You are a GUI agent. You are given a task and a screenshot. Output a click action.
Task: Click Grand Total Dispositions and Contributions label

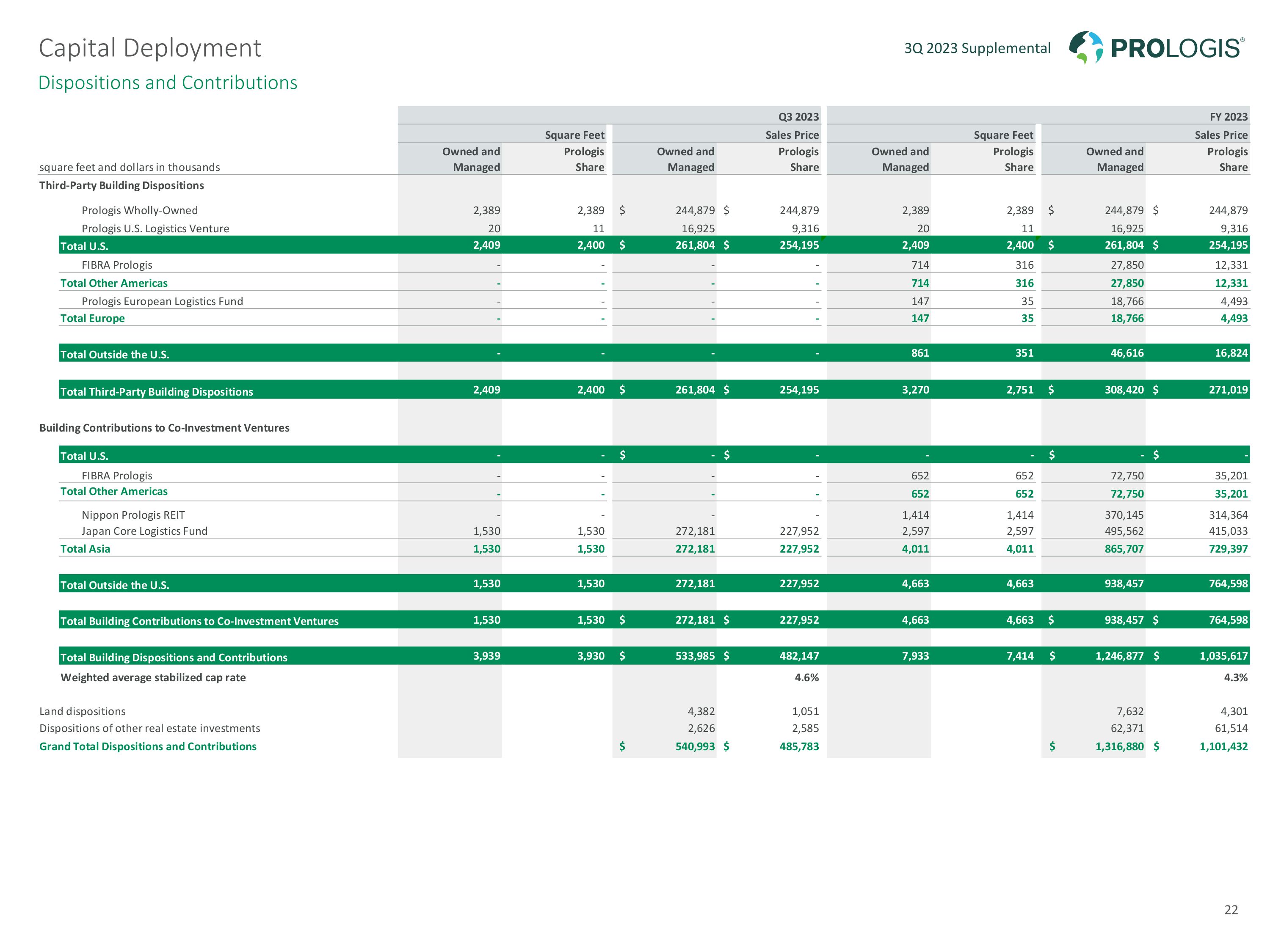(x=148, y=746)
